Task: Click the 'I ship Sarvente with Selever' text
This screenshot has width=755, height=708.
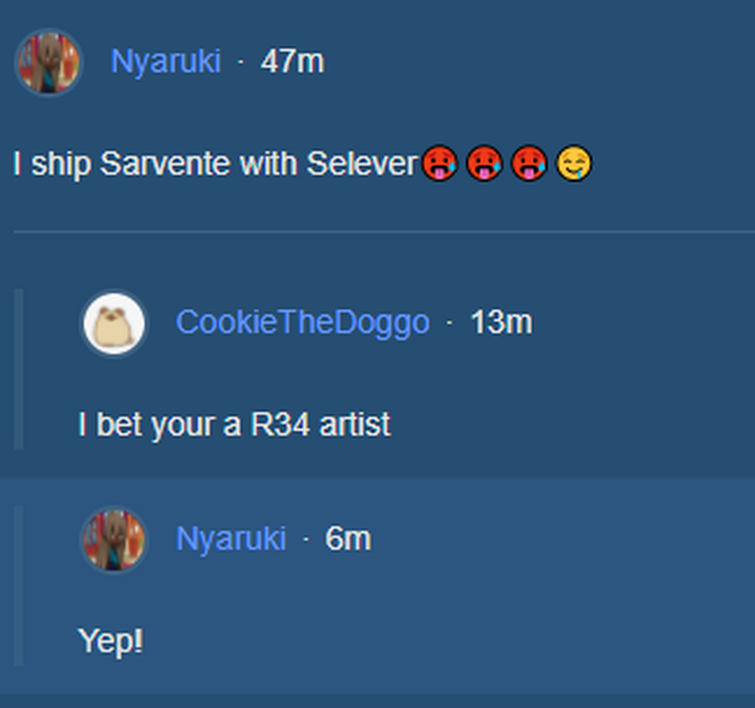Action: point(214,164)
